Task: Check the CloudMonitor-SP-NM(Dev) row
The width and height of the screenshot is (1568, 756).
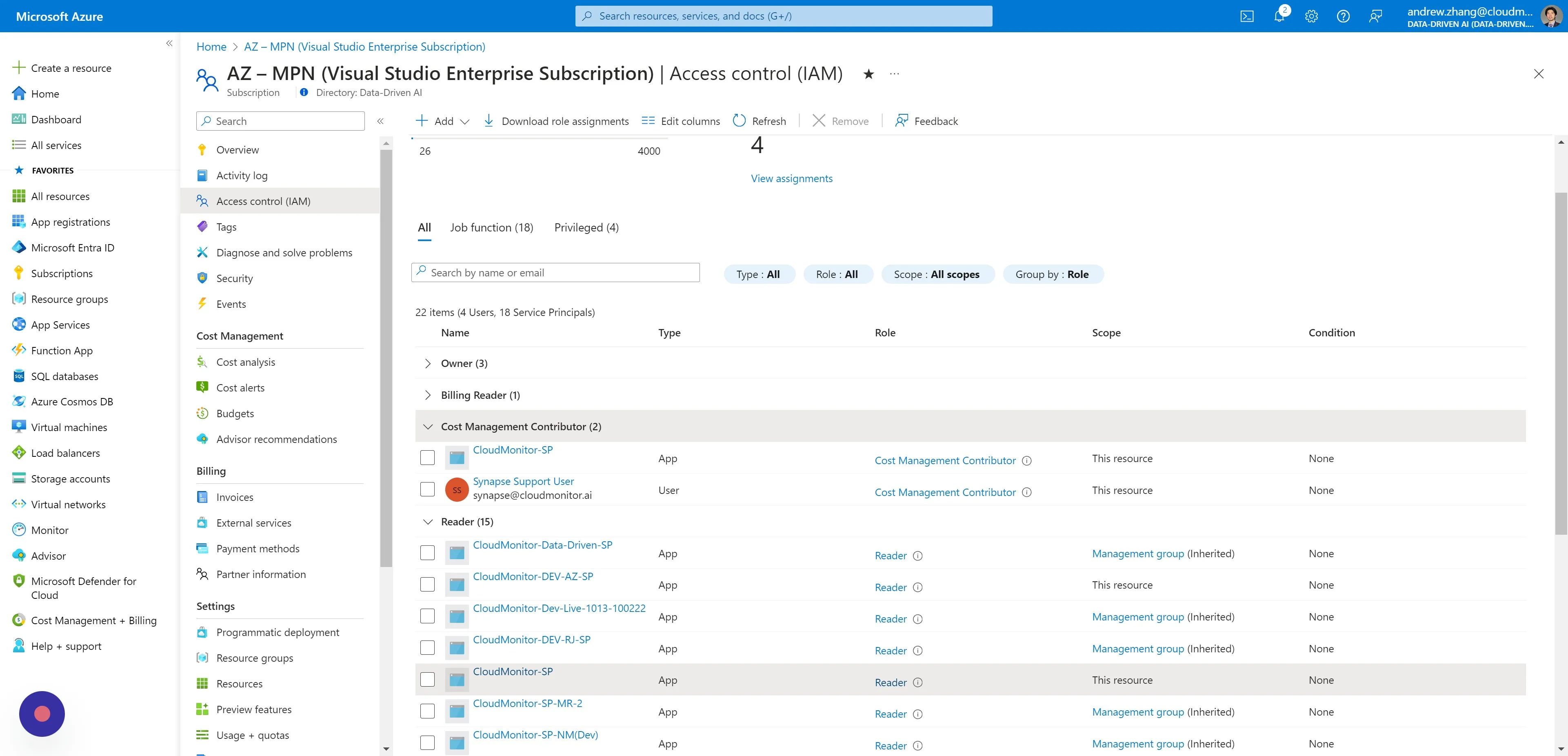Action: click(427, 743)
